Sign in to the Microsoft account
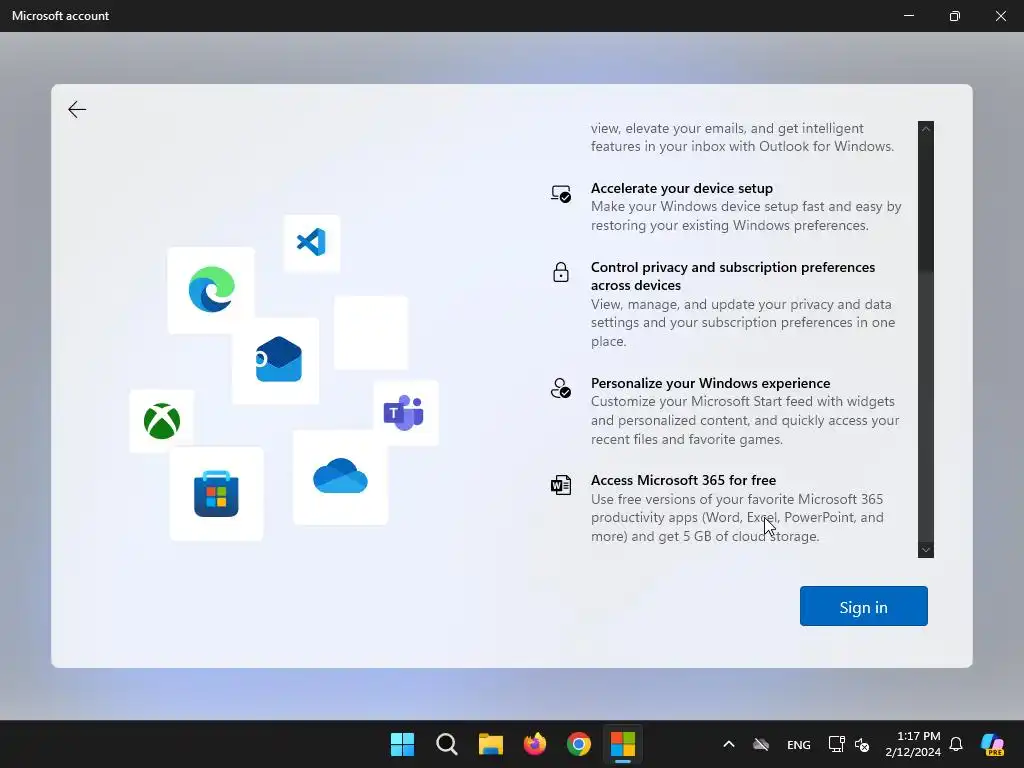This screenshot has height=768, width=1024. coord(863,606)
